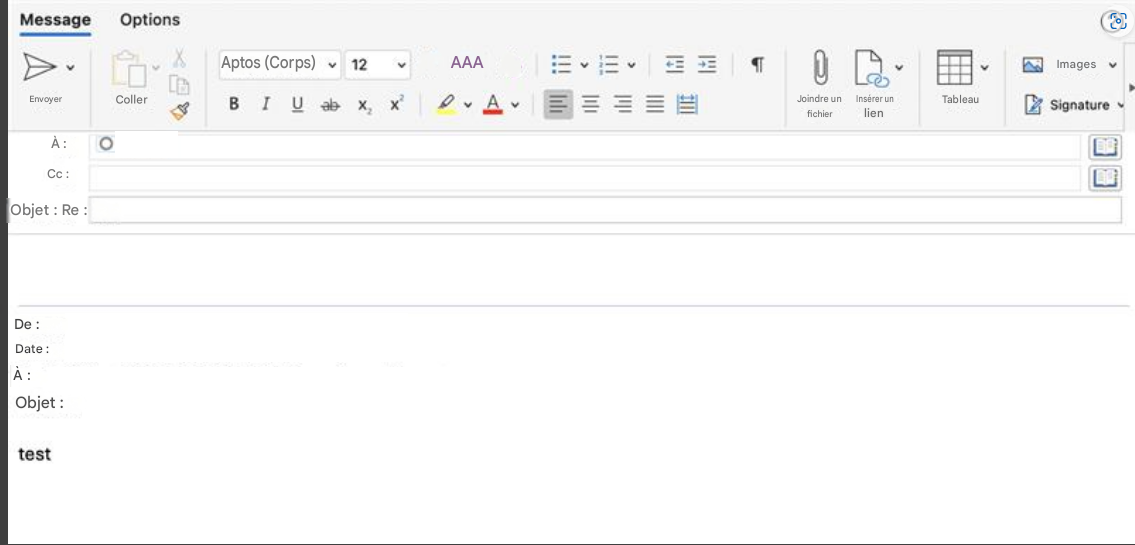Click the Coller paste clipboard icon
Screen dimensions: 1135x545
[x=129, y=69]
